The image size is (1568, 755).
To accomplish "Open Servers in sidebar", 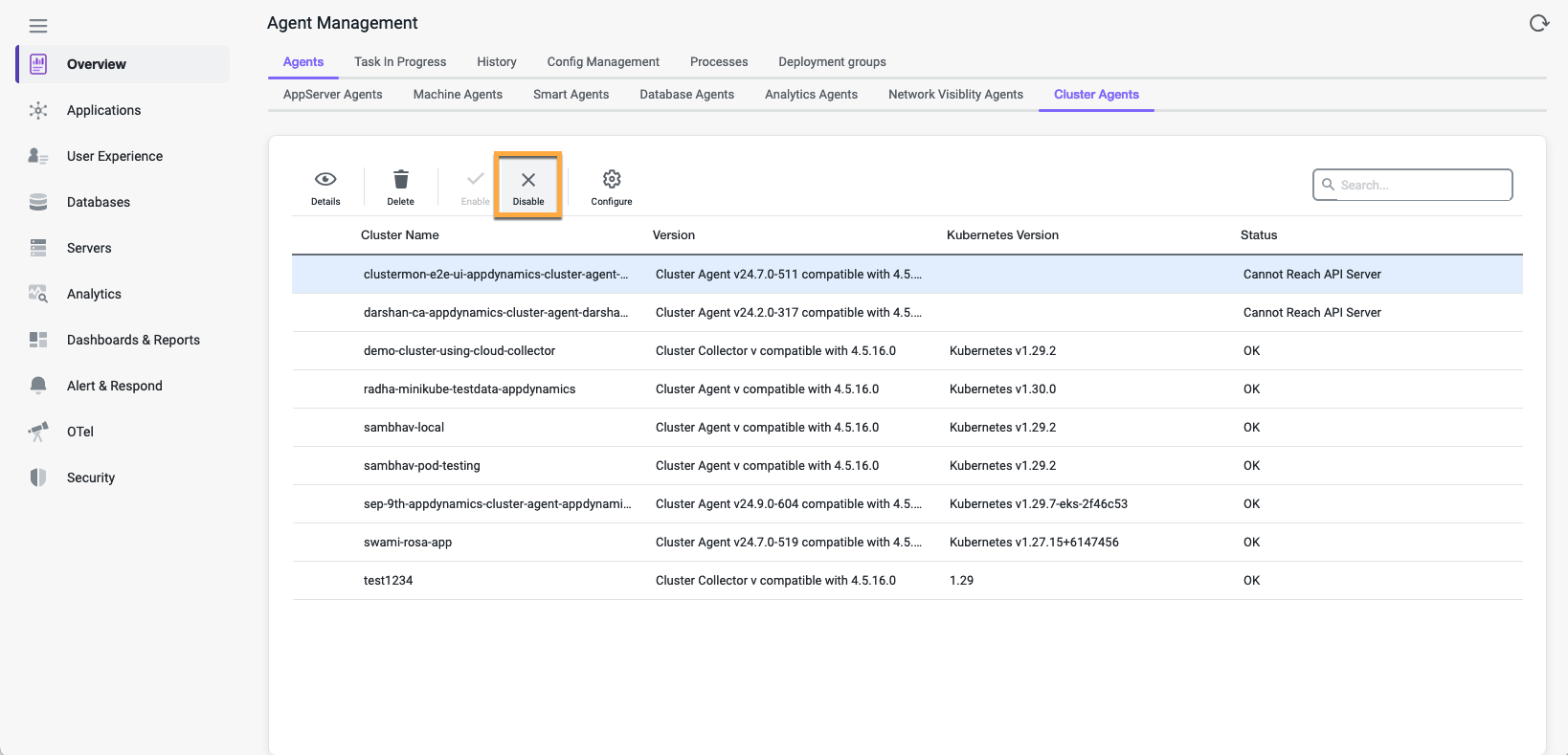I will click(123, 248).
